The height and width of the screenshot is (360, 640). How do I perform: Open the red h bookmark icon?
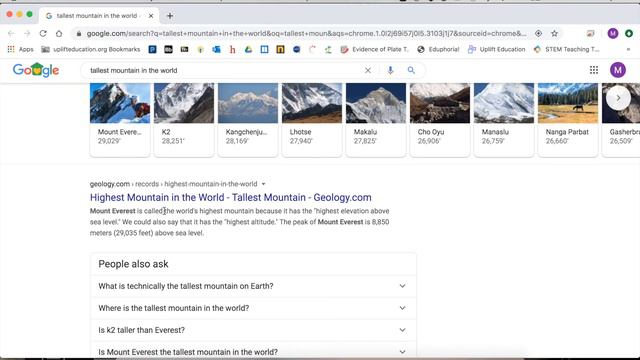click(x=232, y=49)
